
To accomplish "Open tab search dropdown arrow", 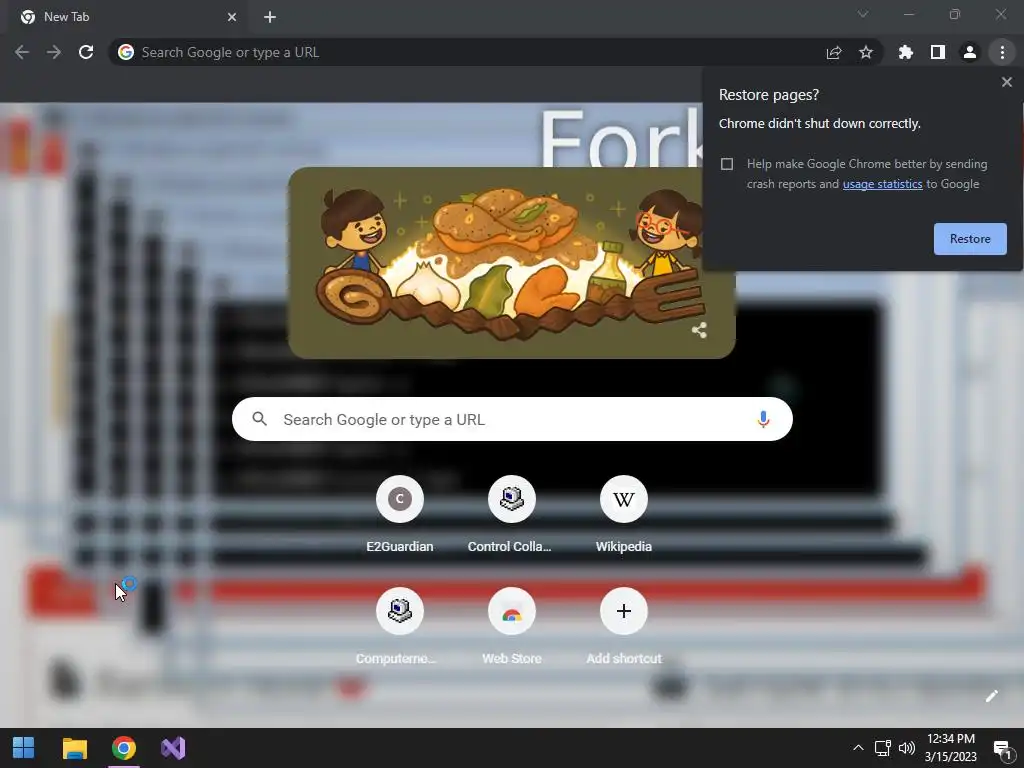I will point(863,14).
